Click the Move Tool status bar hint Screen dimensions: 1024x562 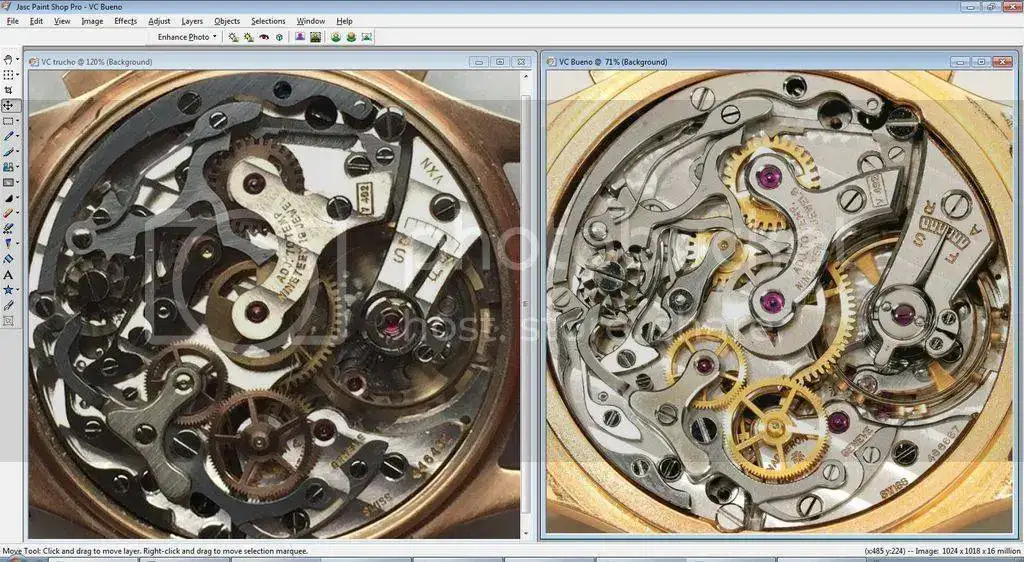click(x=155, y=552)
